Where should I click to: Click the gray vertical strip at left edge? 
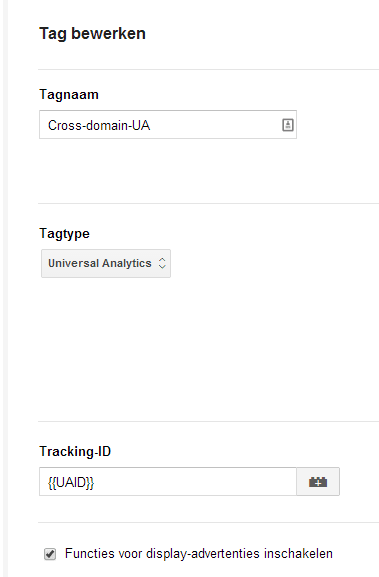point(5,288)
